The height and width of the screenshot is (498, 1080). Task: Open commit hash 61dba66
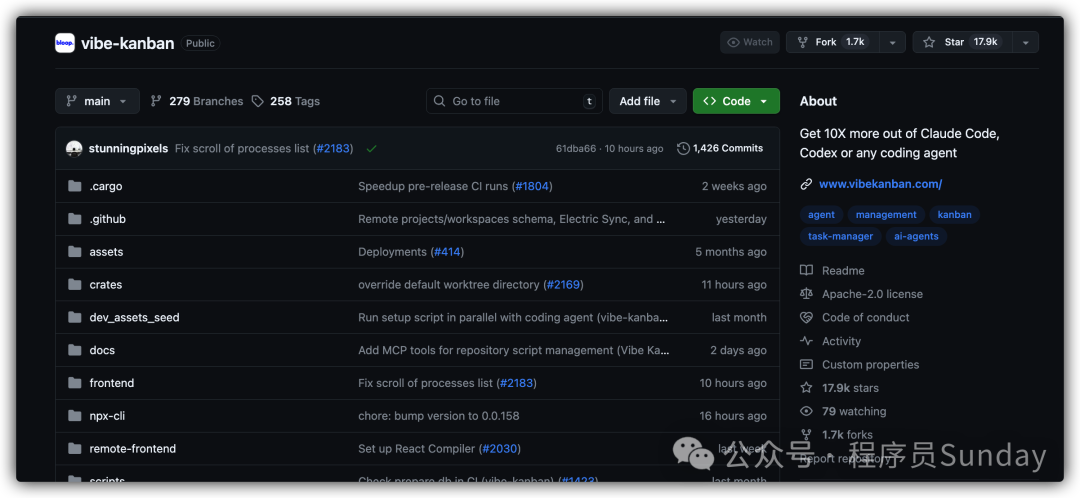(x=576, y=148)
